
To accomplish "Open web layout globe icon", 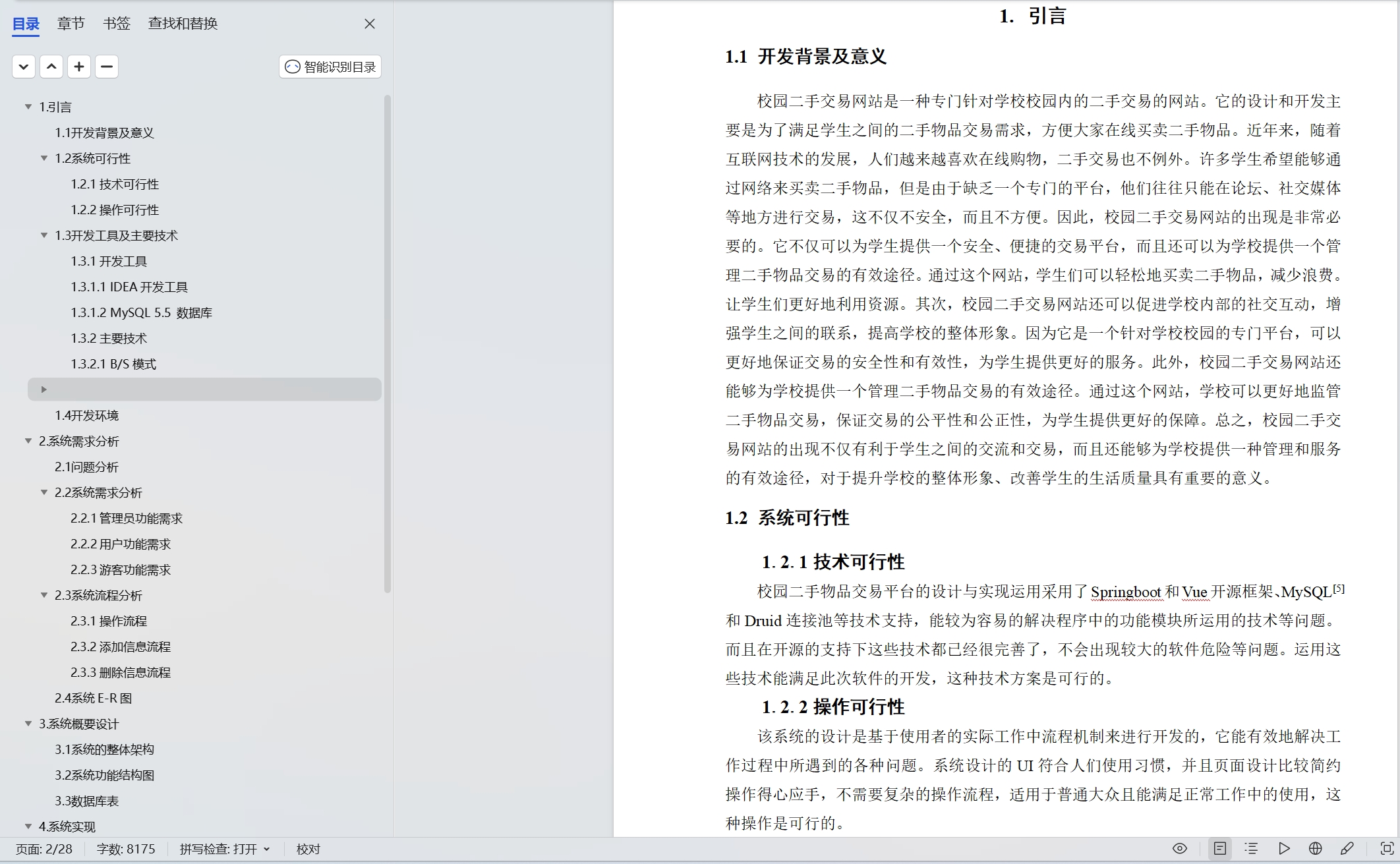I will [1316, 849].
